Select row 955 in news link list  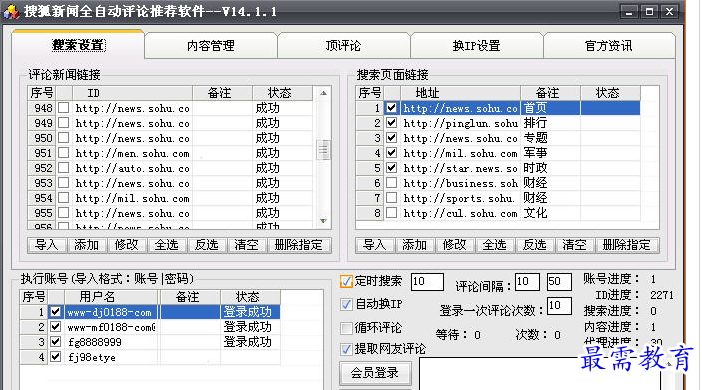click(x=170, y=213)
